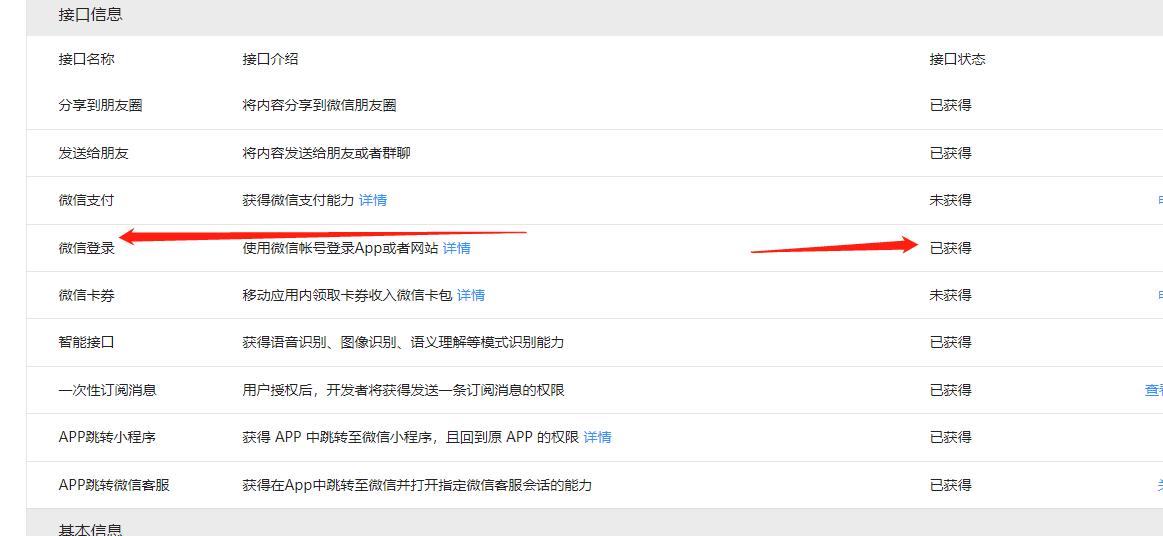Click the 接口介绍 column header
This screenshot has width=1163, height=536.
pyautogui.click(x=270, y=59)
